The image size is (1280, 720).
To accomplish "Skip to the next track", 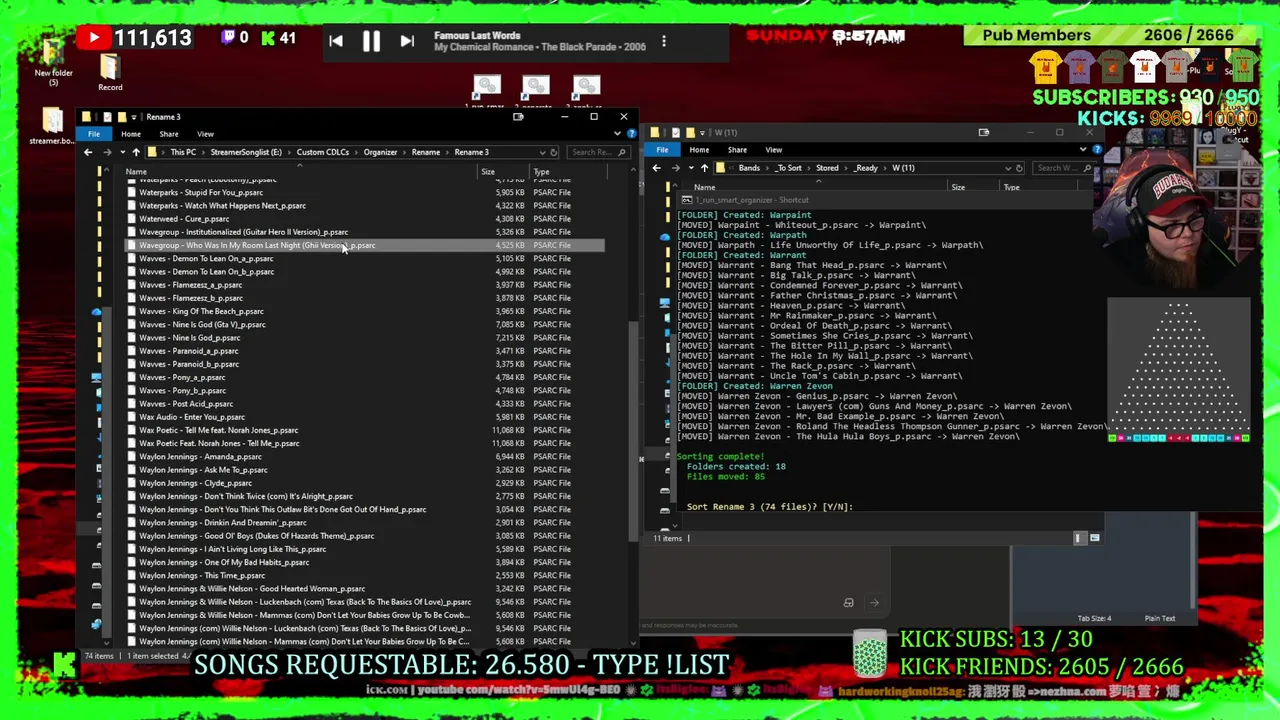I will coord(406,41).
